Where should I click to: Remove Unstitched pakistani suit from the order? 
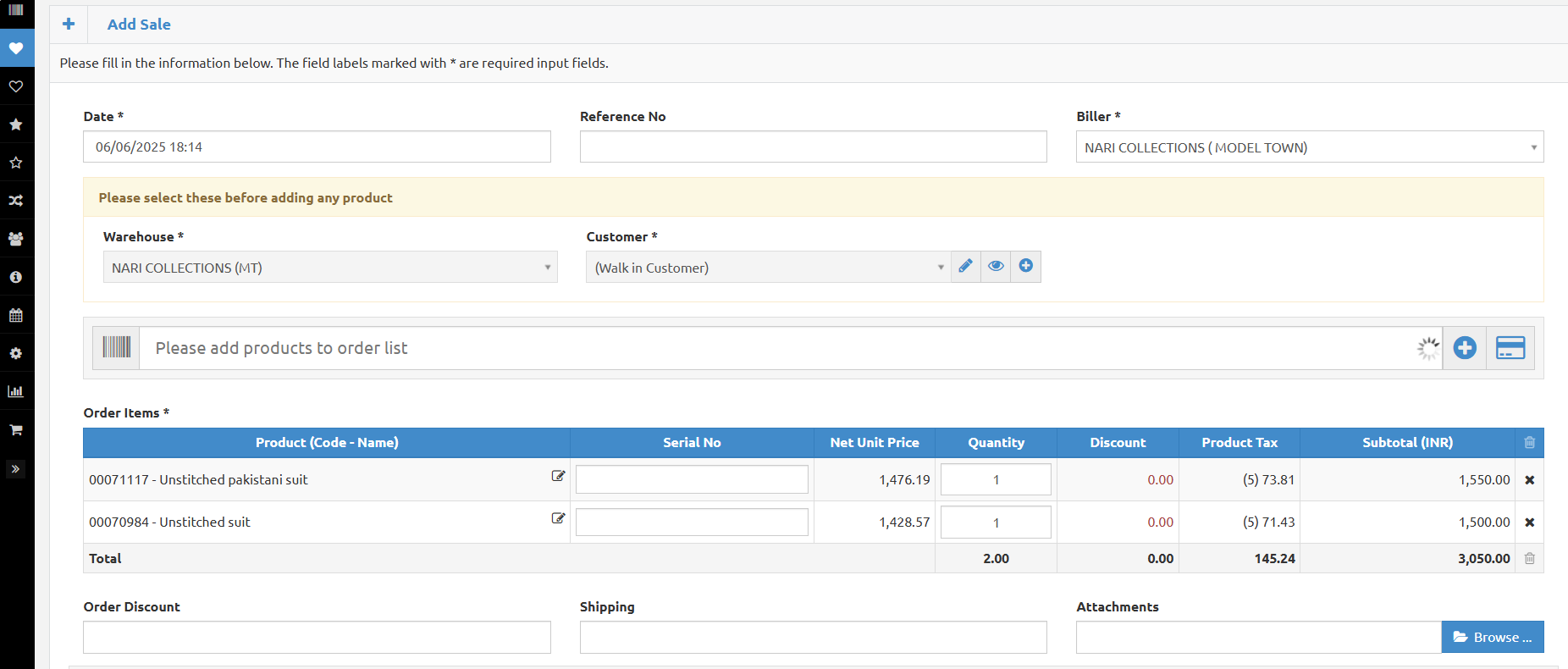point(1529,480)
